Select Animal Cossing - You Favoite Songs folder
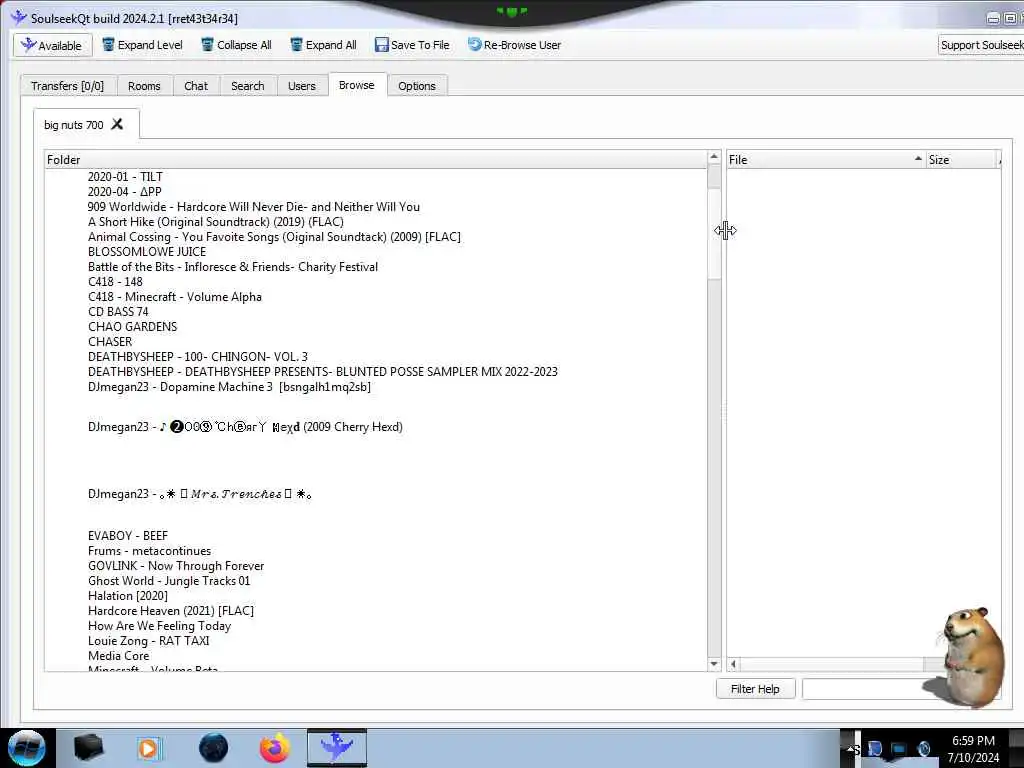The width and height of the screenshot is (1024, 768). (274, 237)
